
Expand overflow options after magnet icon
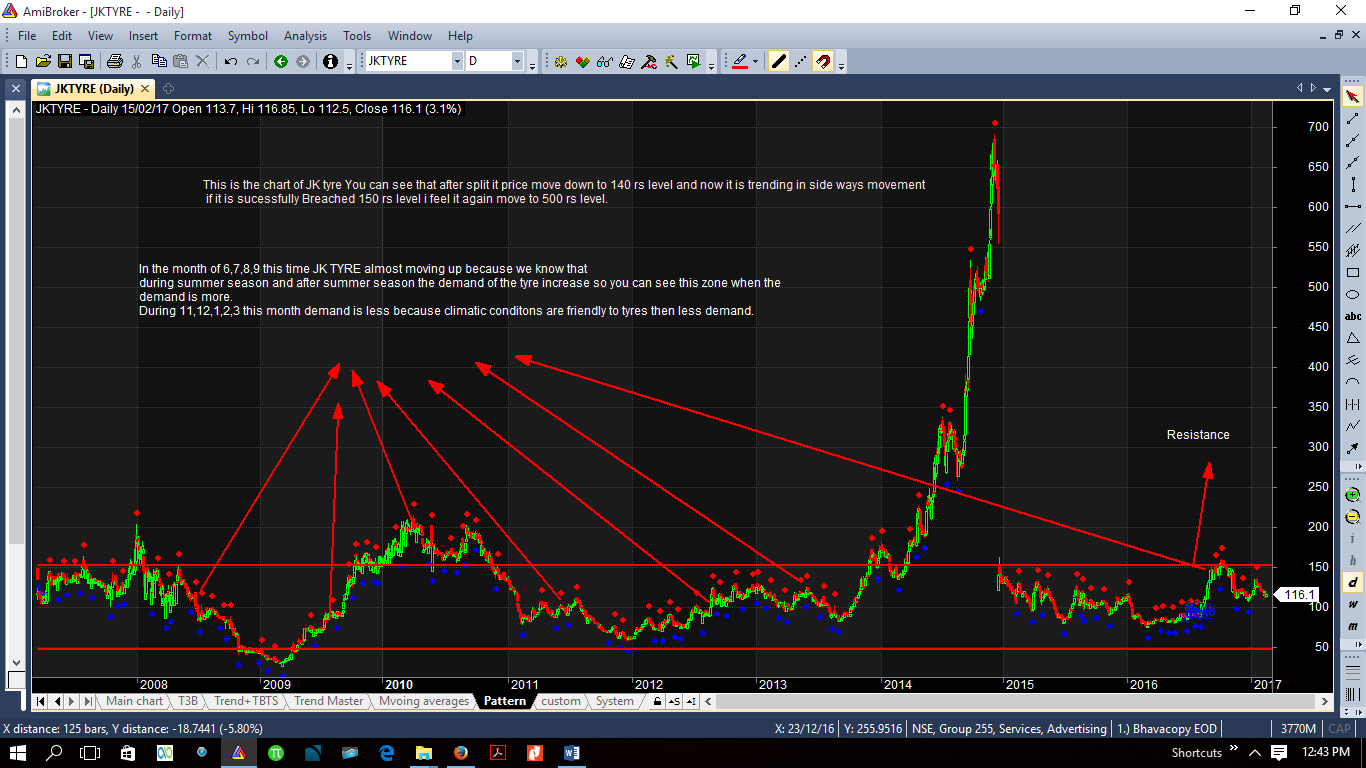[x=842, y=64]
